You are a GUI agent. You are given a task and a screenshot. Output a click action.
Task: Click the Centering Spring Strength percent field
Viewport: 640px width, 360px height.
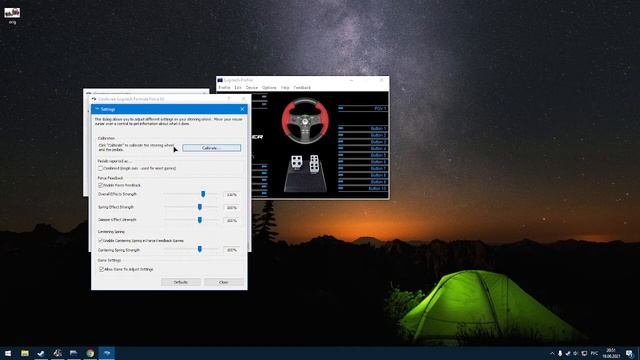(231, 250)
